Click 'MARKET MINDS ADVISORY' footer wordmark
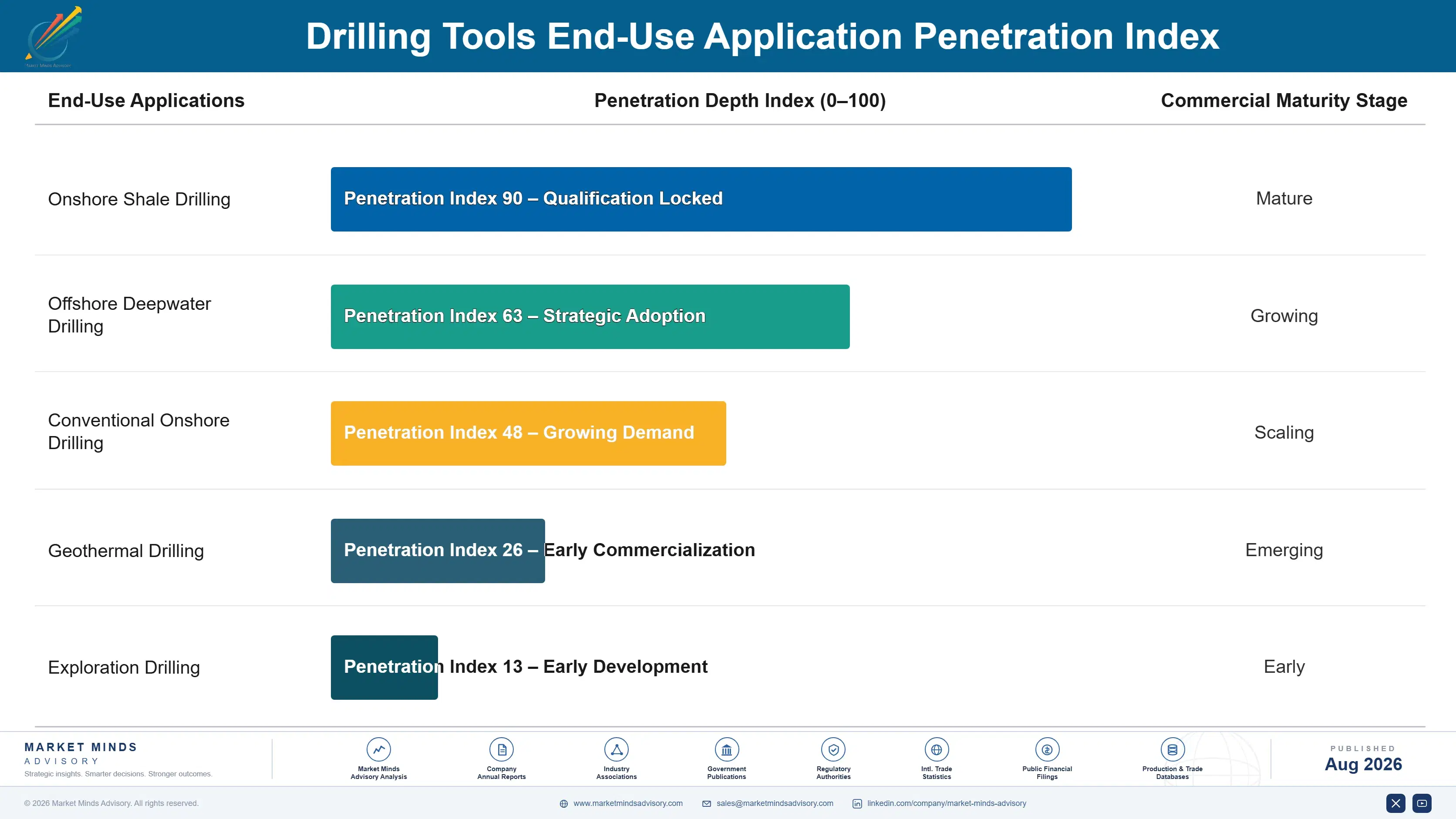 [x=81, y=753]
